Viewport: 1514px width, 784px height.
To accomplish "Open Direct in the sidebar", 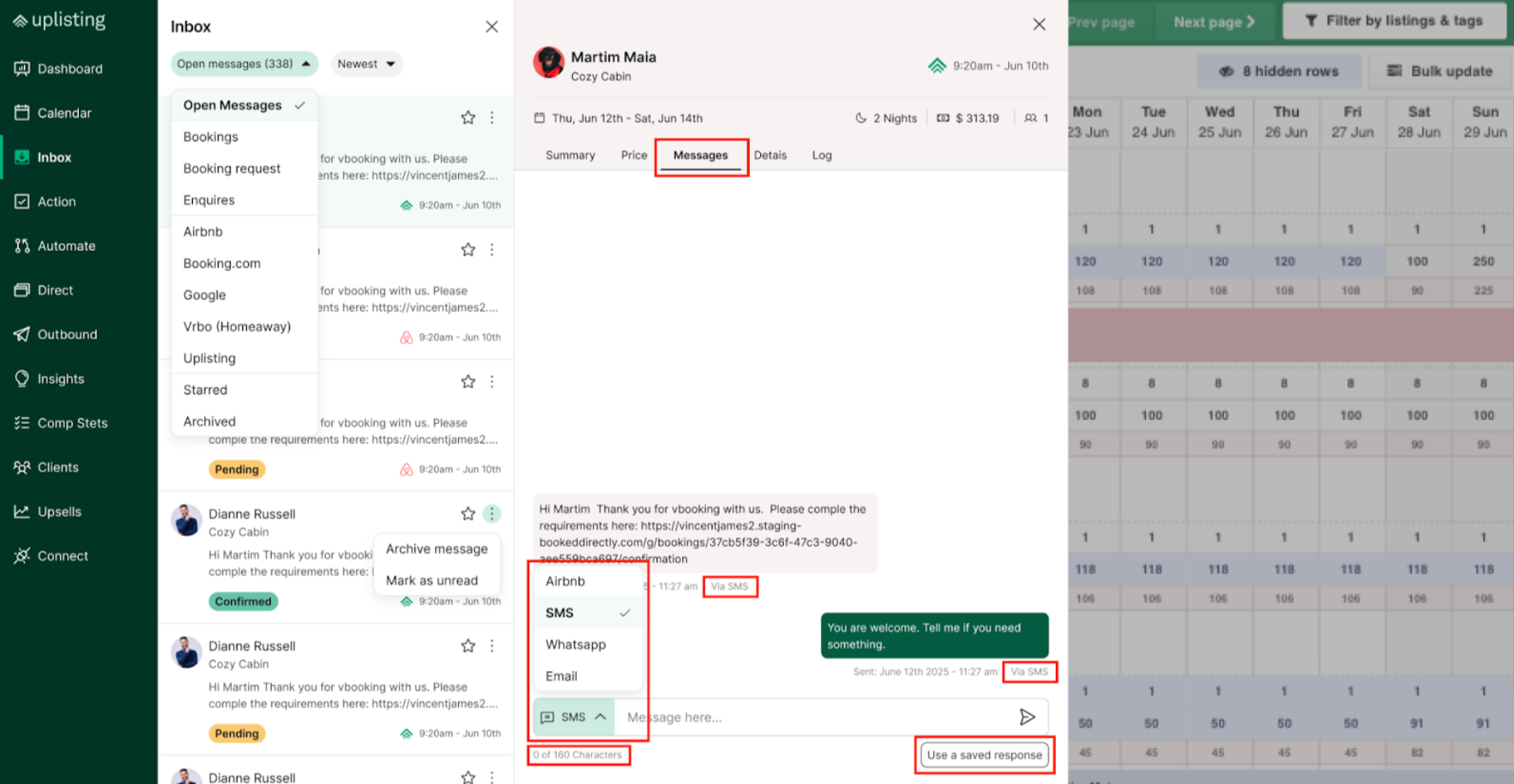I will point(45,290).
